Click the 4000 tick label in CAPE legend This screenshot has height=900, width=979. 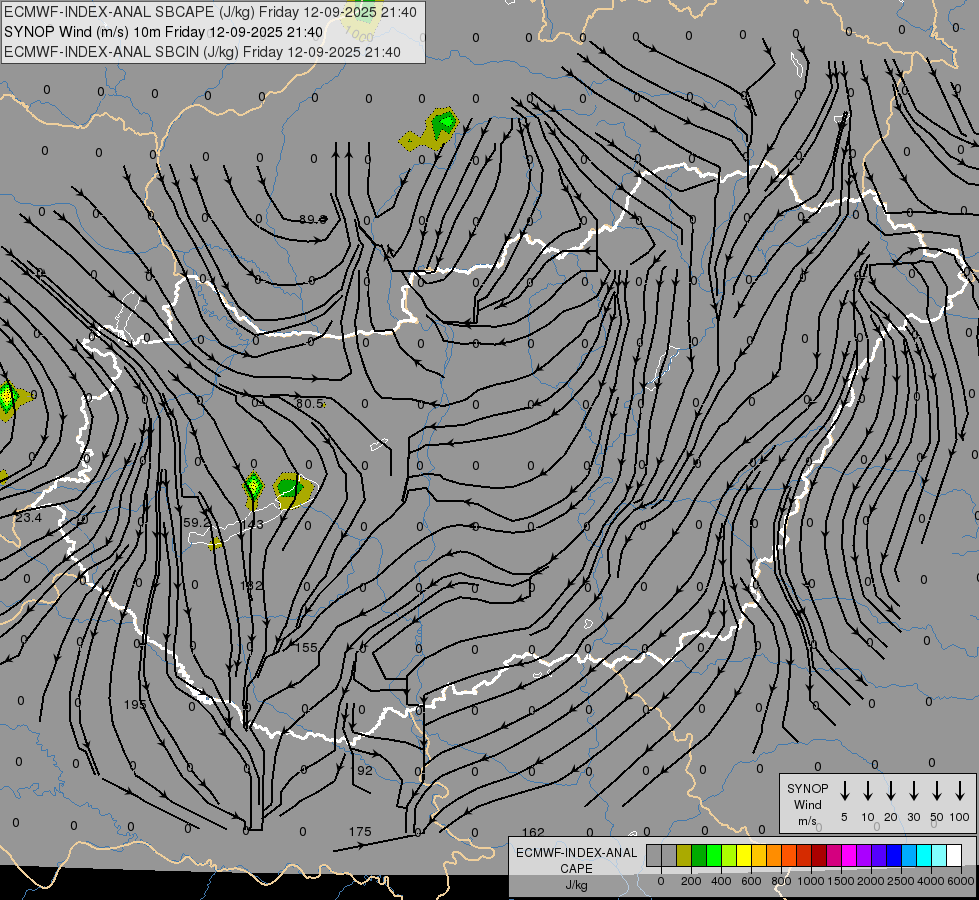(x=931, y=881)
